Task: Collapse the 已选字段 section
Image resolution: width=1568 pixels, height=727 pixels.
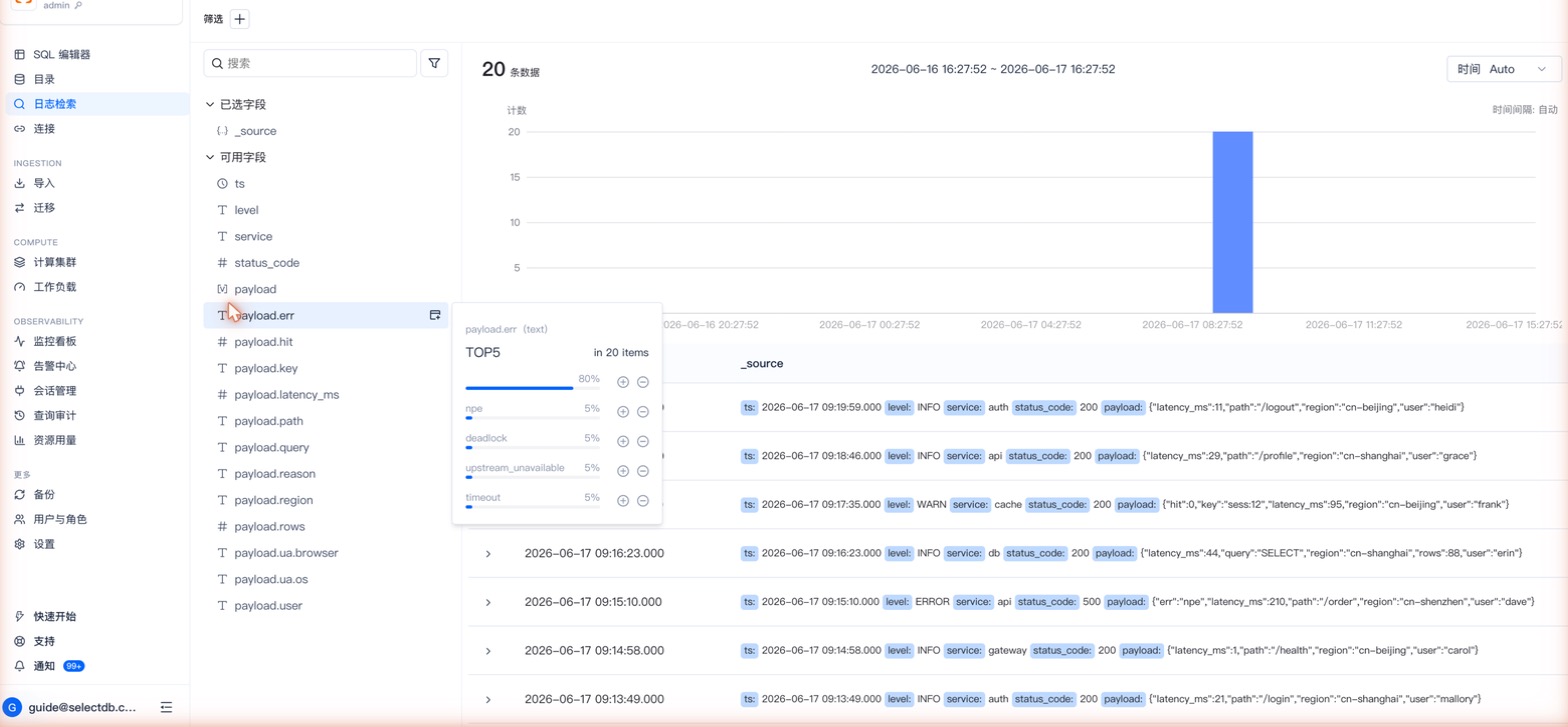Action: [210, 104]
